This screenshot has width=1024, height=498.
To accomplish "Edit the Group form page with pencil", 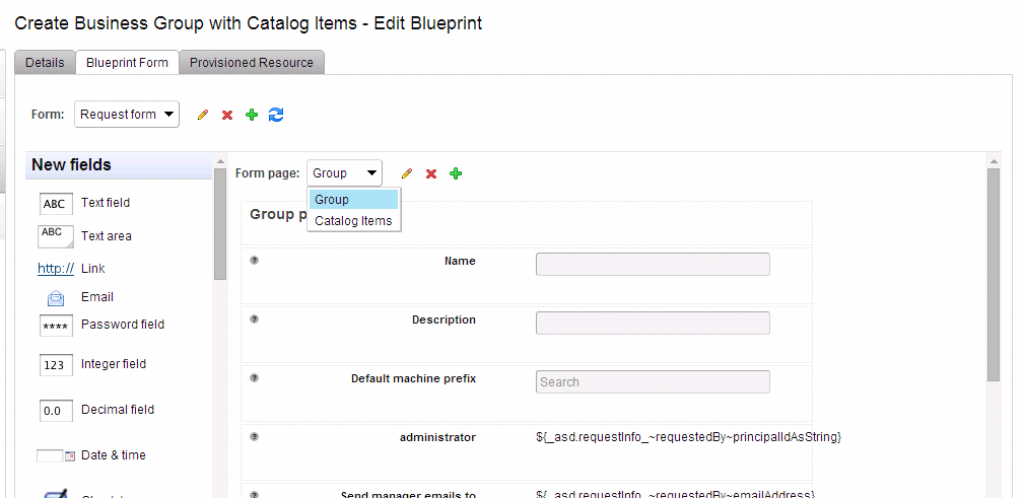I will pyautogui.click(x=407, y=174).
